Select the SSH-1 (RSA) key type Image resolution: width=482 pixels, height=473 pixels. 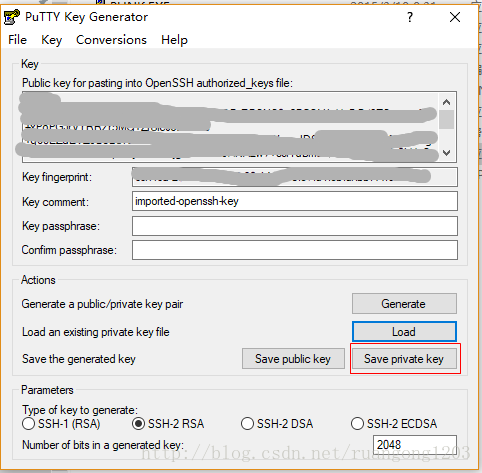[x=61, y=424]
